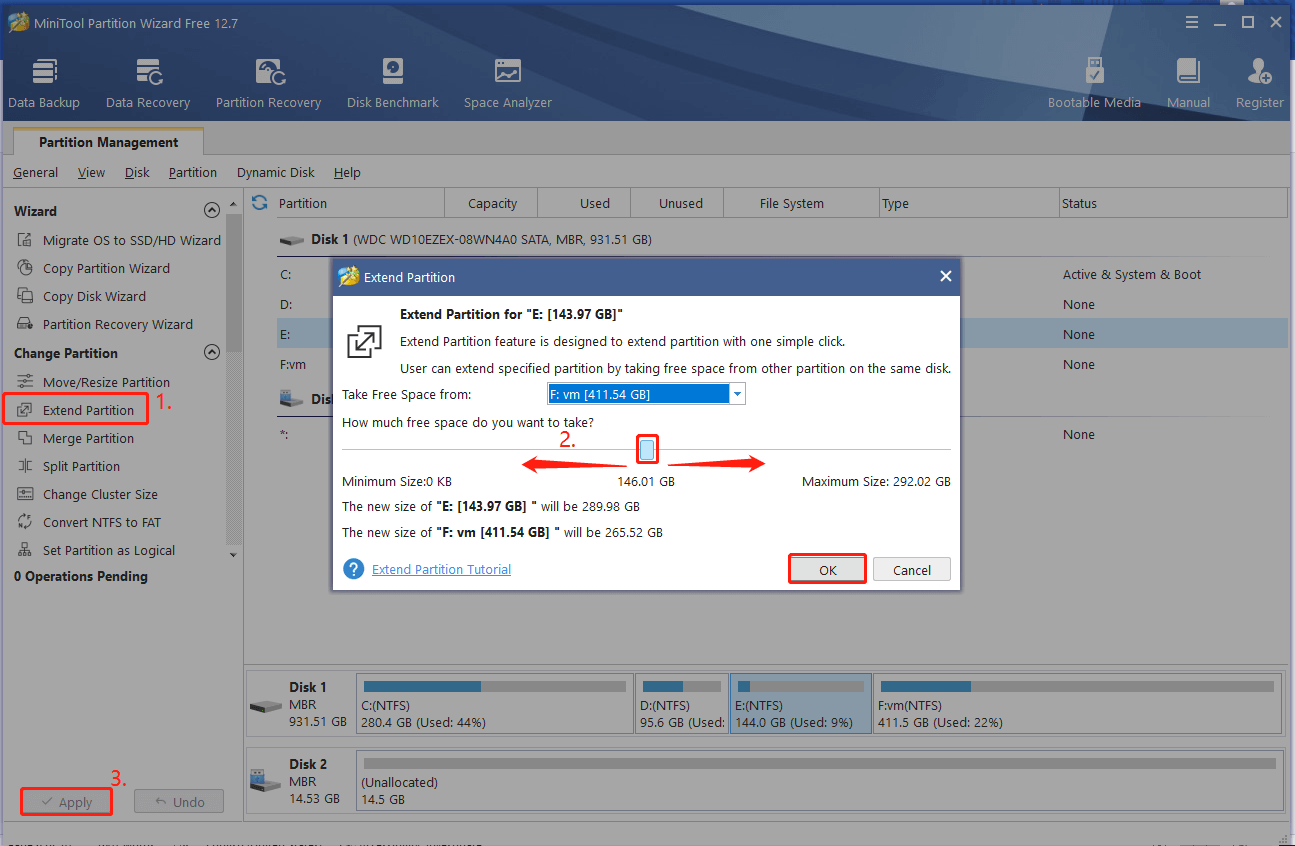Select Extend Partition in the sidebar

point(76,410)
